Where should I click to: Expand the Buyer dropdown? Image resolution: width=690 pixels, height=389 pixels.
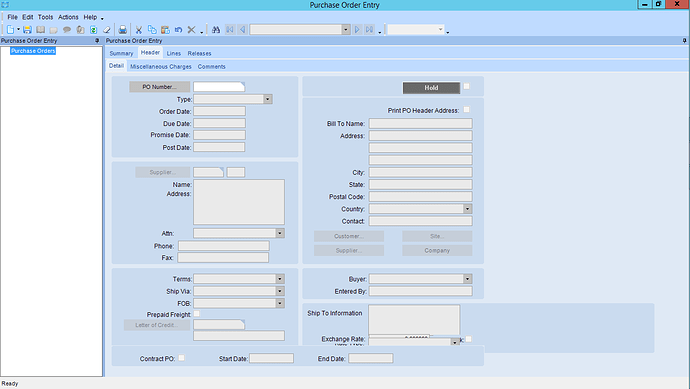tap(468, 279)
